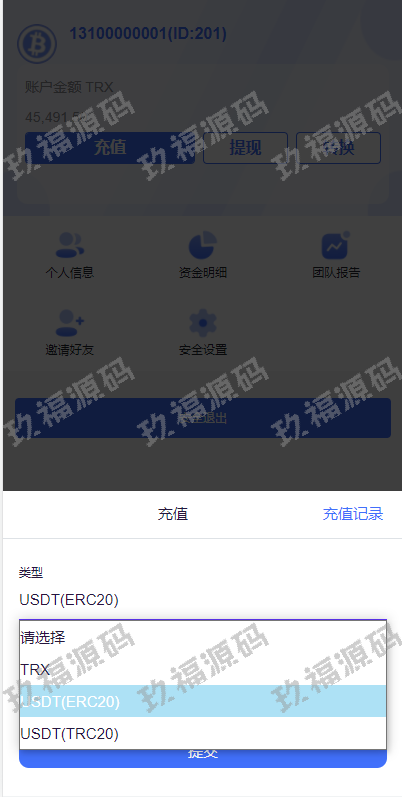Click the account title 13100000001(ID:201)
Viewport: 402px width, 797px height.
point(148,34)
